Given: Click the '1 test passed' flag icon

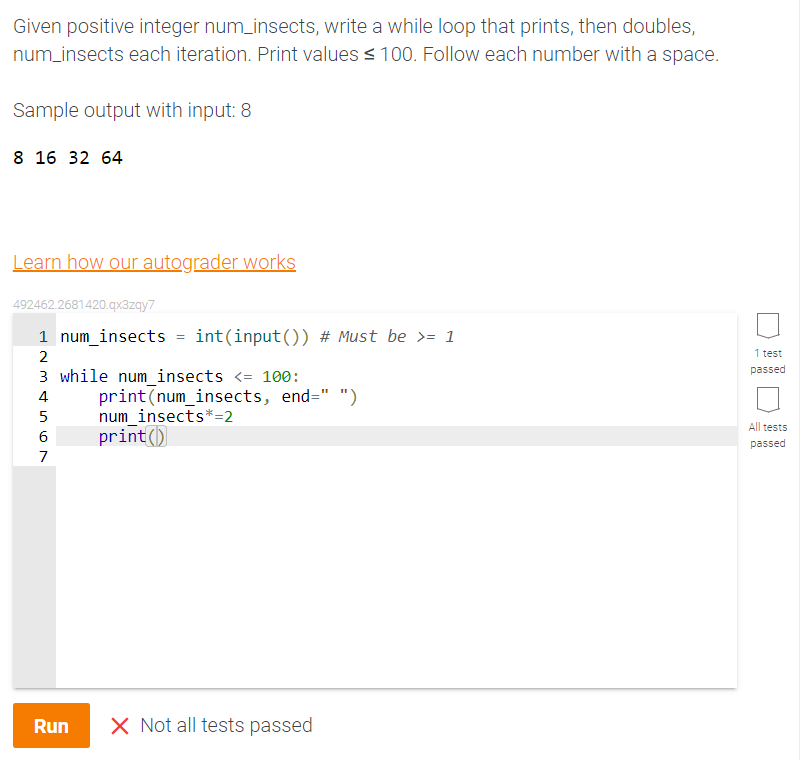Looking at the screenshot, I should pyautogui.click(x=767, y=327).
